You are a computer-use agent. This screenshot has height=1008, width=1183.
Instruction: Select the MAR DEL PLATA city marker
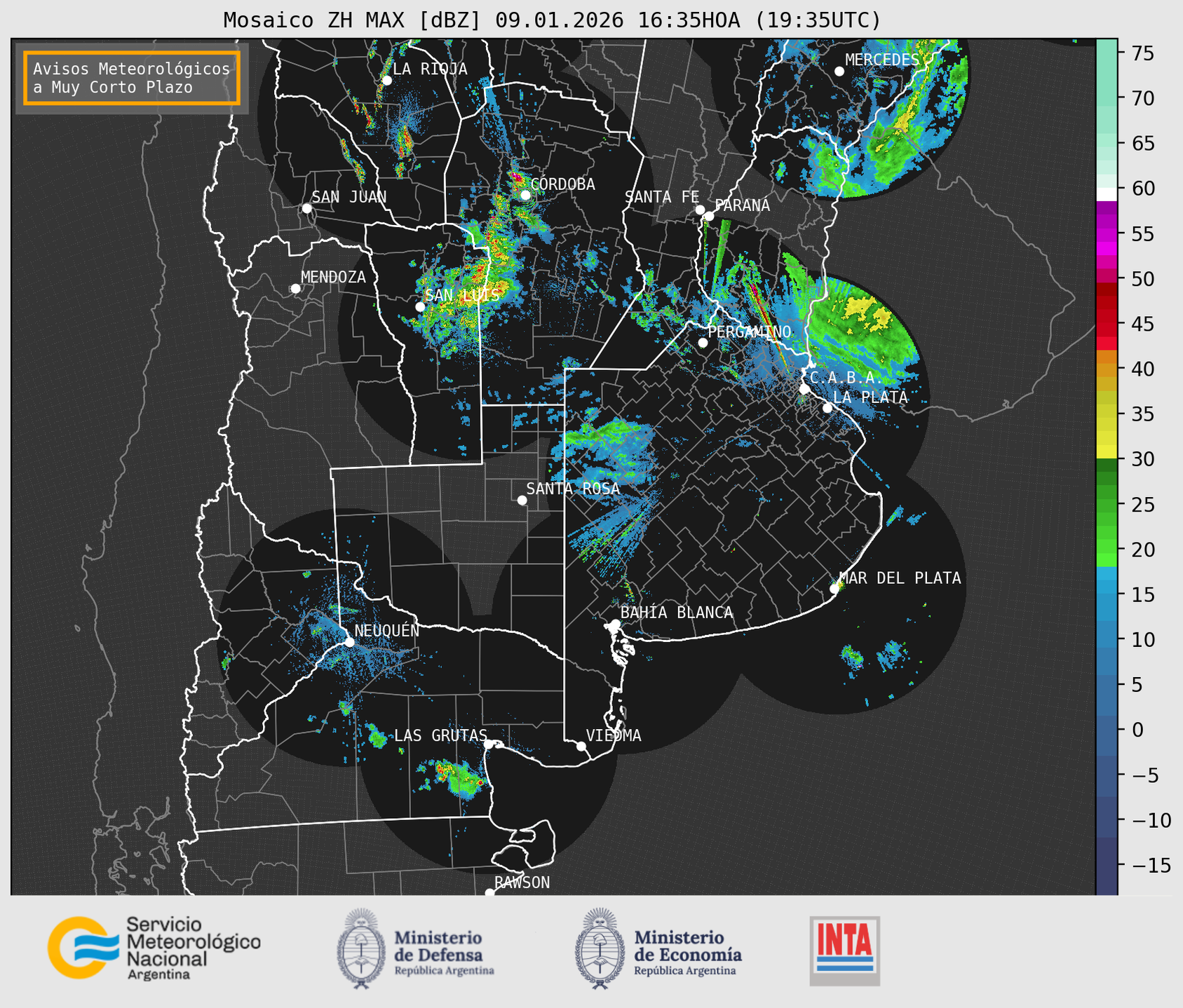point(834,589)
